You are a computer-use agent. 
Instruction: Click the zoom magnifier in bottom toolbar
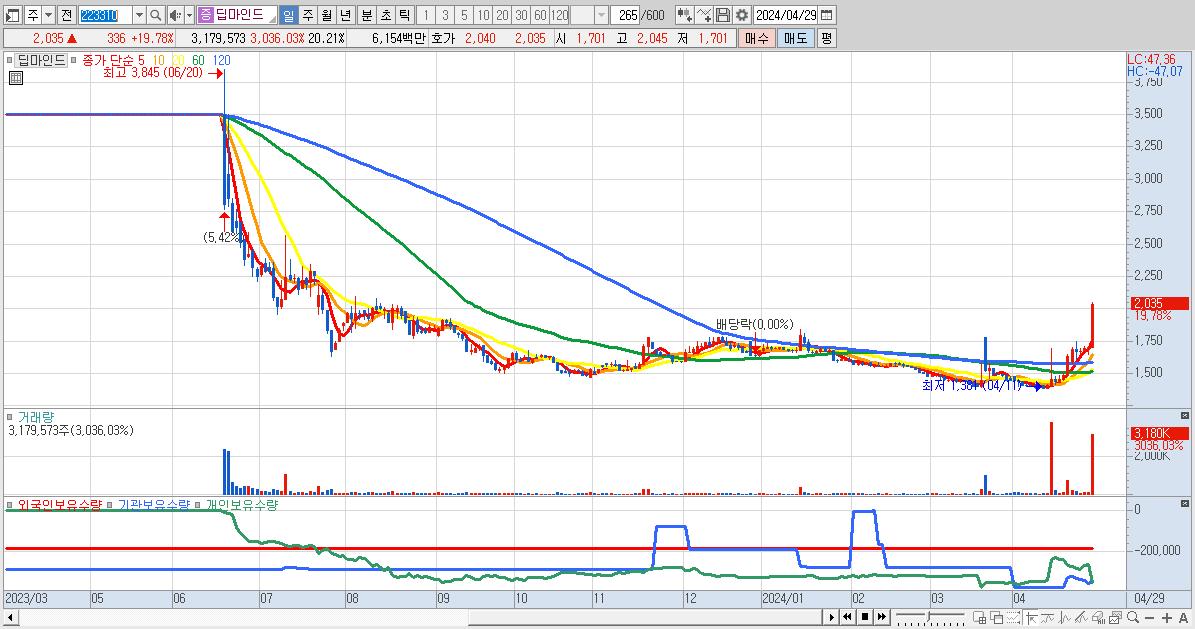tap(1133, 618)
